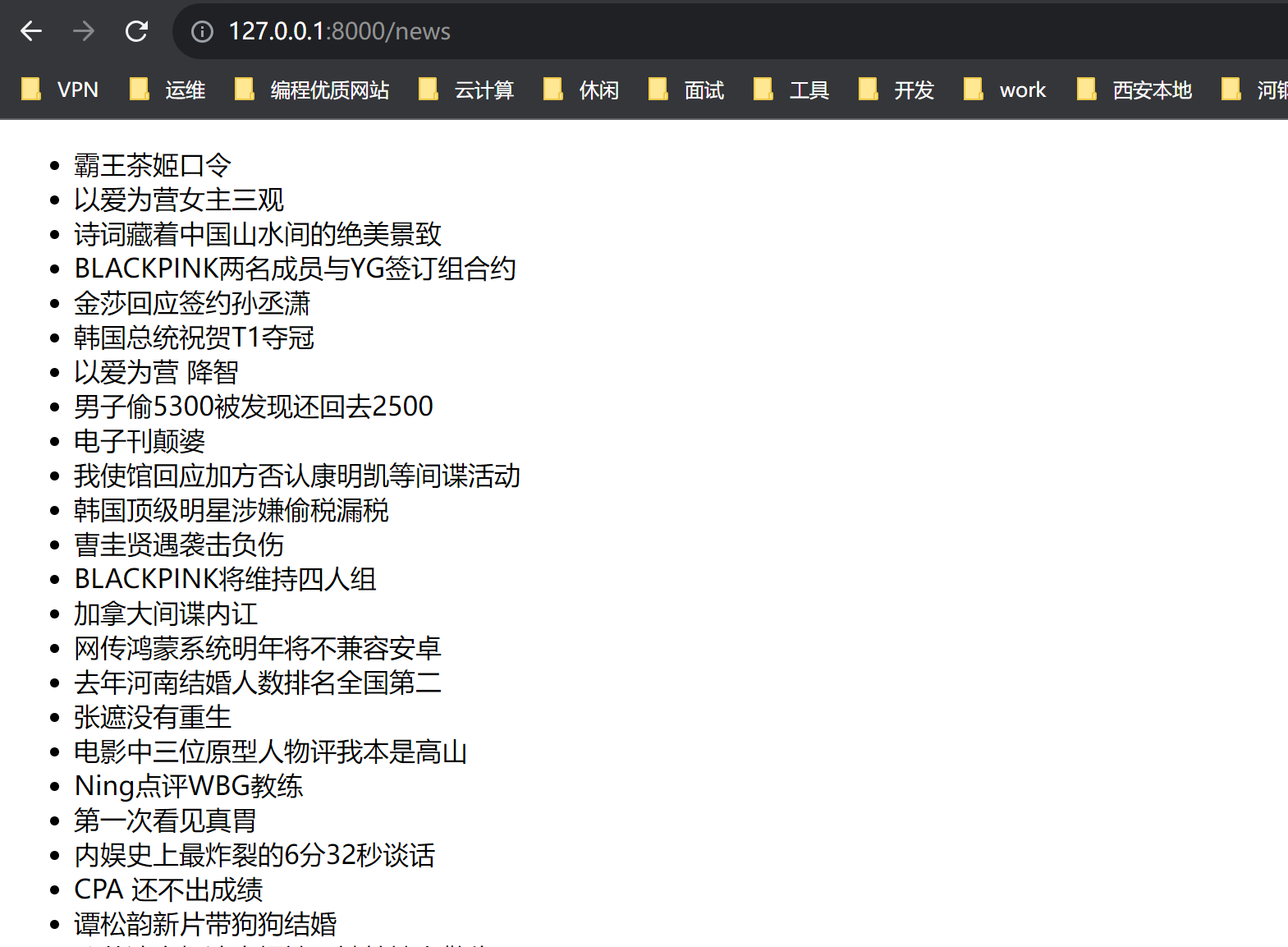Open the 休闲 bookmark folder
Viewport: 1288px width, 947px height.
point(581,90)
